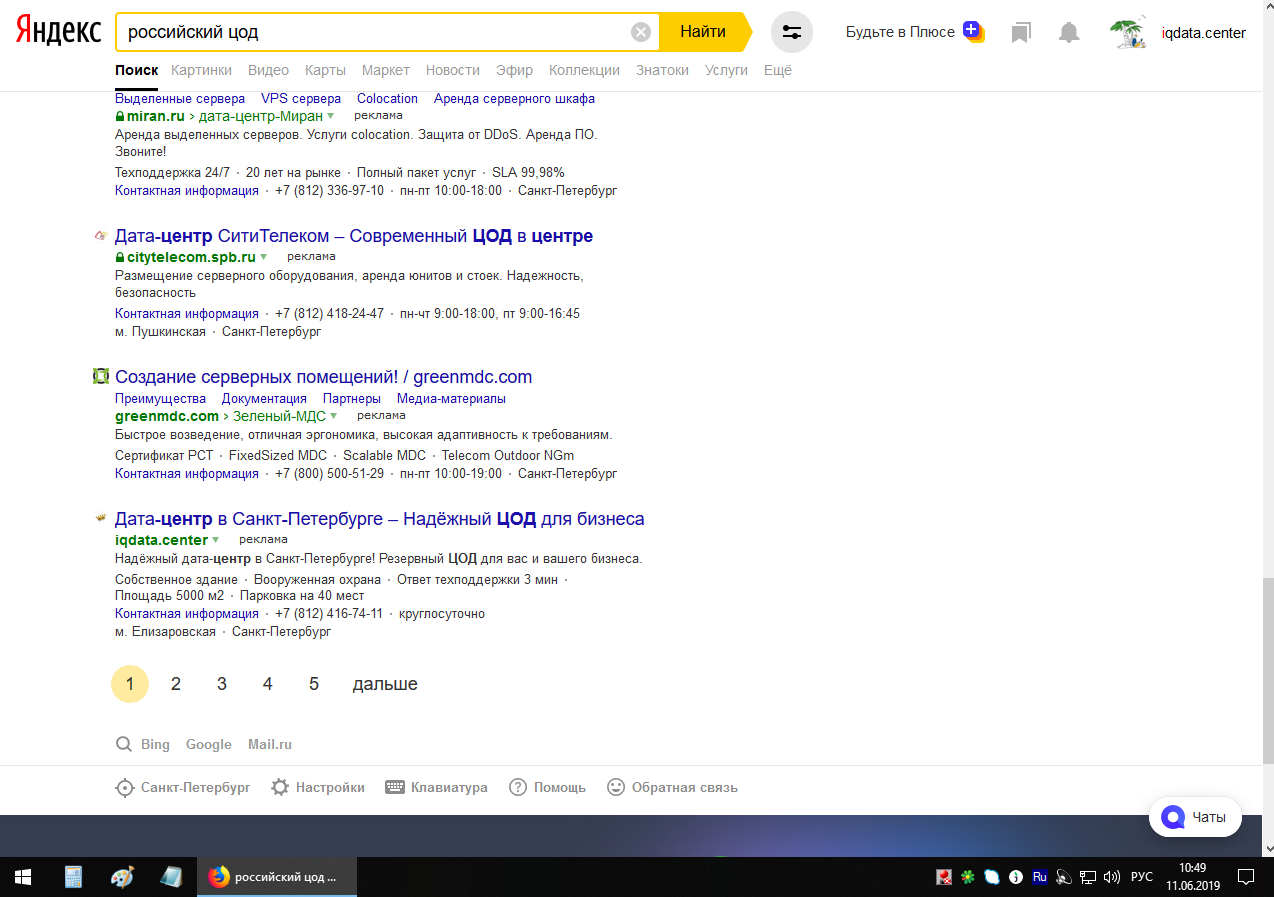Click the Plus subscription icon
Viewport: 1274px width, 897px height.
973,31
